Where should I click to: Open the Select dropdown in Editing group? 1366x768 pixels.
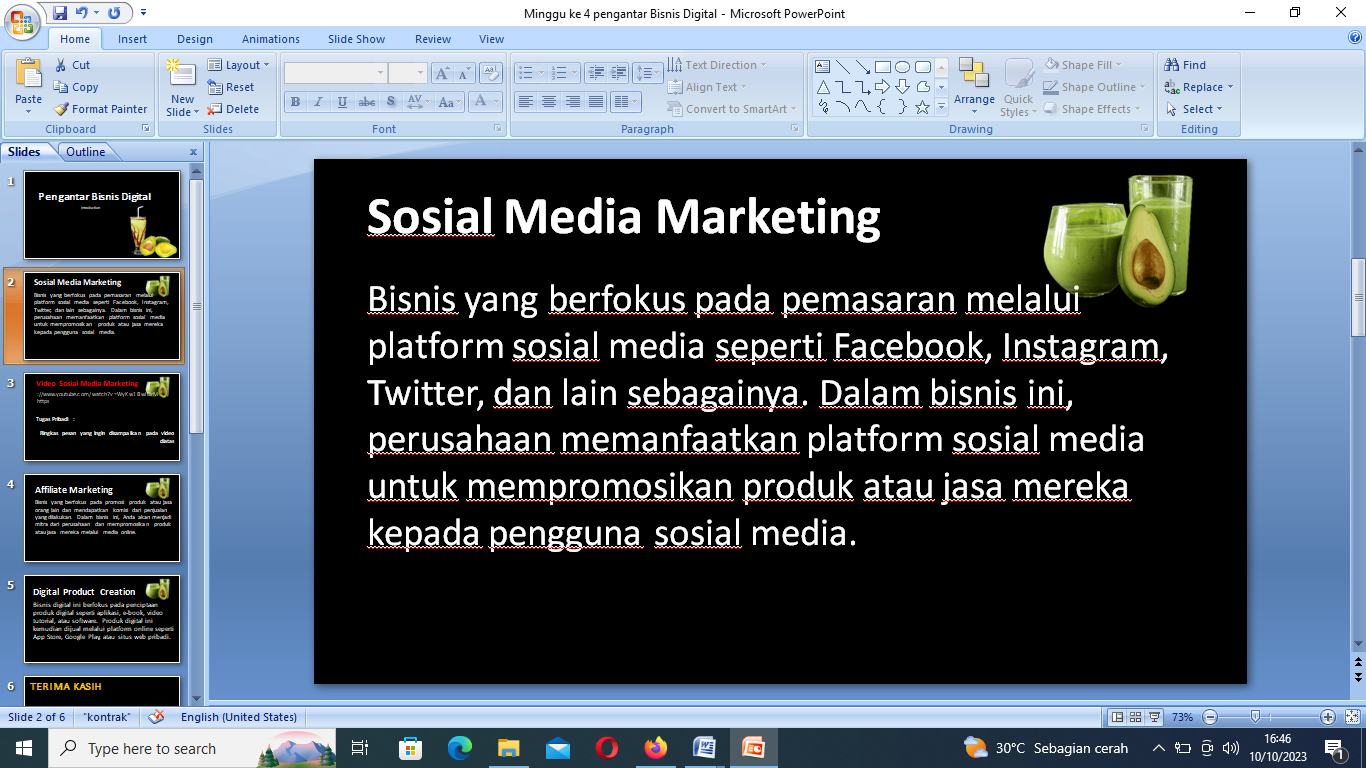(1198, 109)
